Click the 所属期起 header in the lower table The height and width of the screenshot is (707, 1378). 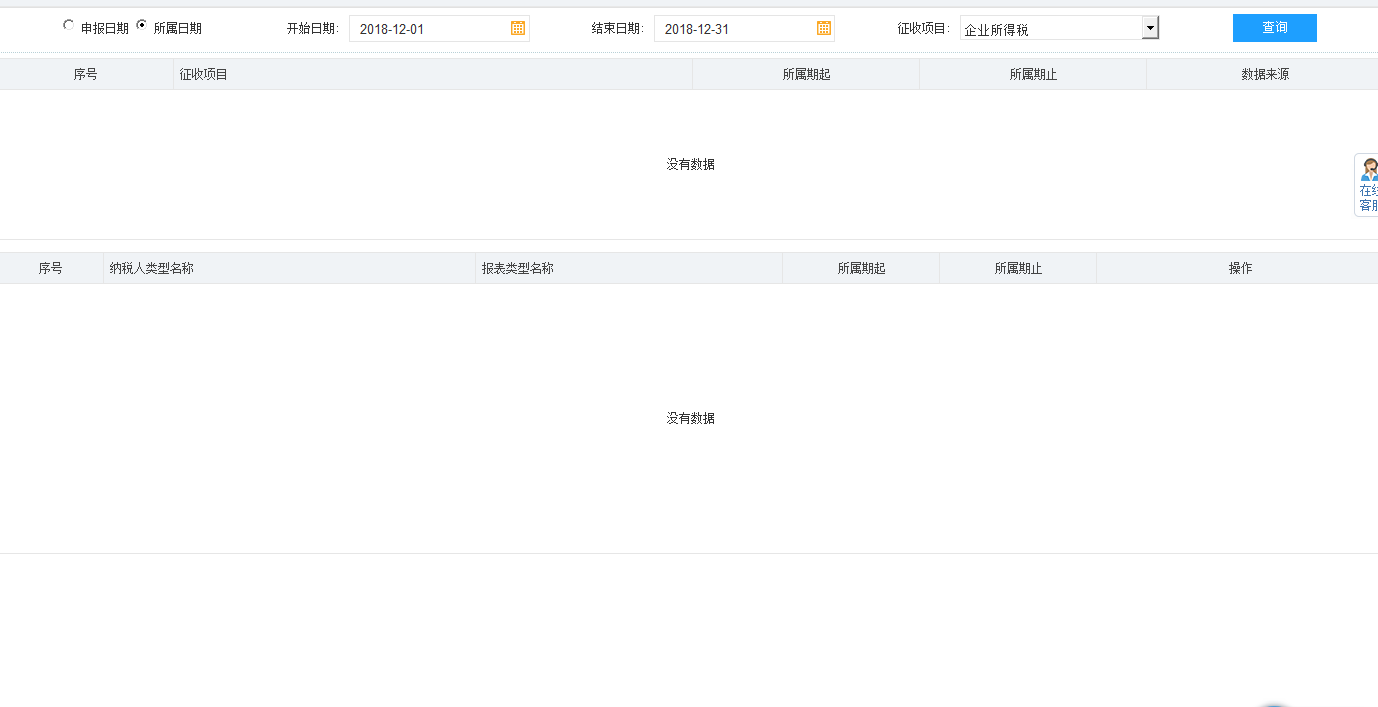[x=861, y=268]
